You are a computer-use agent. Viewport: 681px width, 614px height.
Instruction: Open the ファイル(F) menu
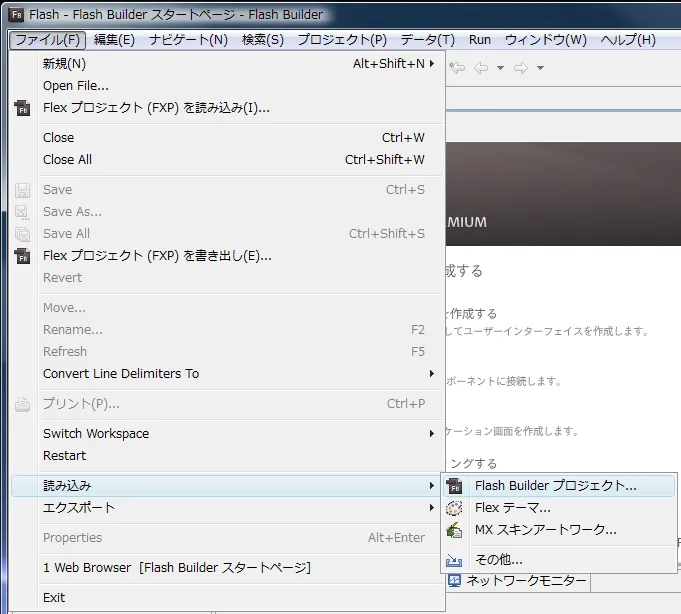pyautogui.click(x=47, y=40)
